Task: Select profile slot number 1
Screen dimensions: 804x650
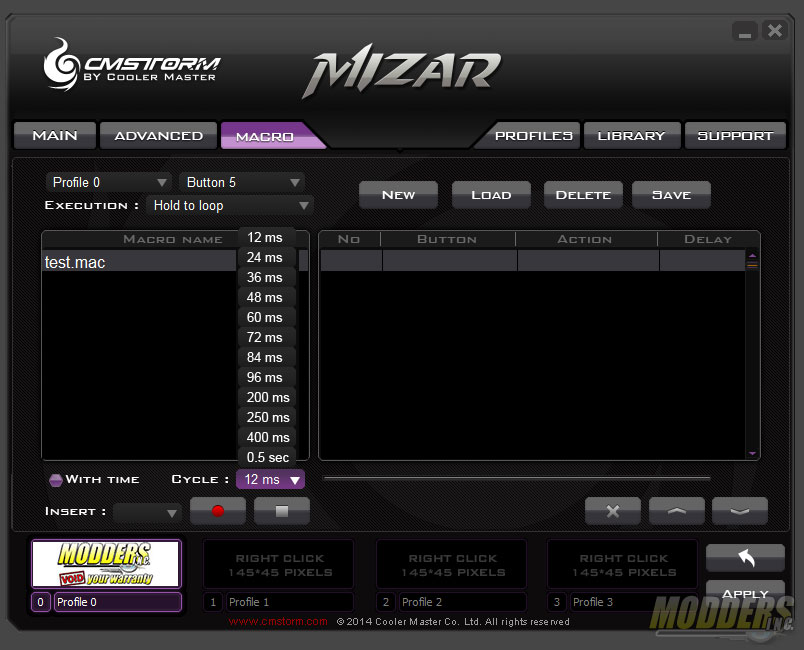Action: coord(213,602)
